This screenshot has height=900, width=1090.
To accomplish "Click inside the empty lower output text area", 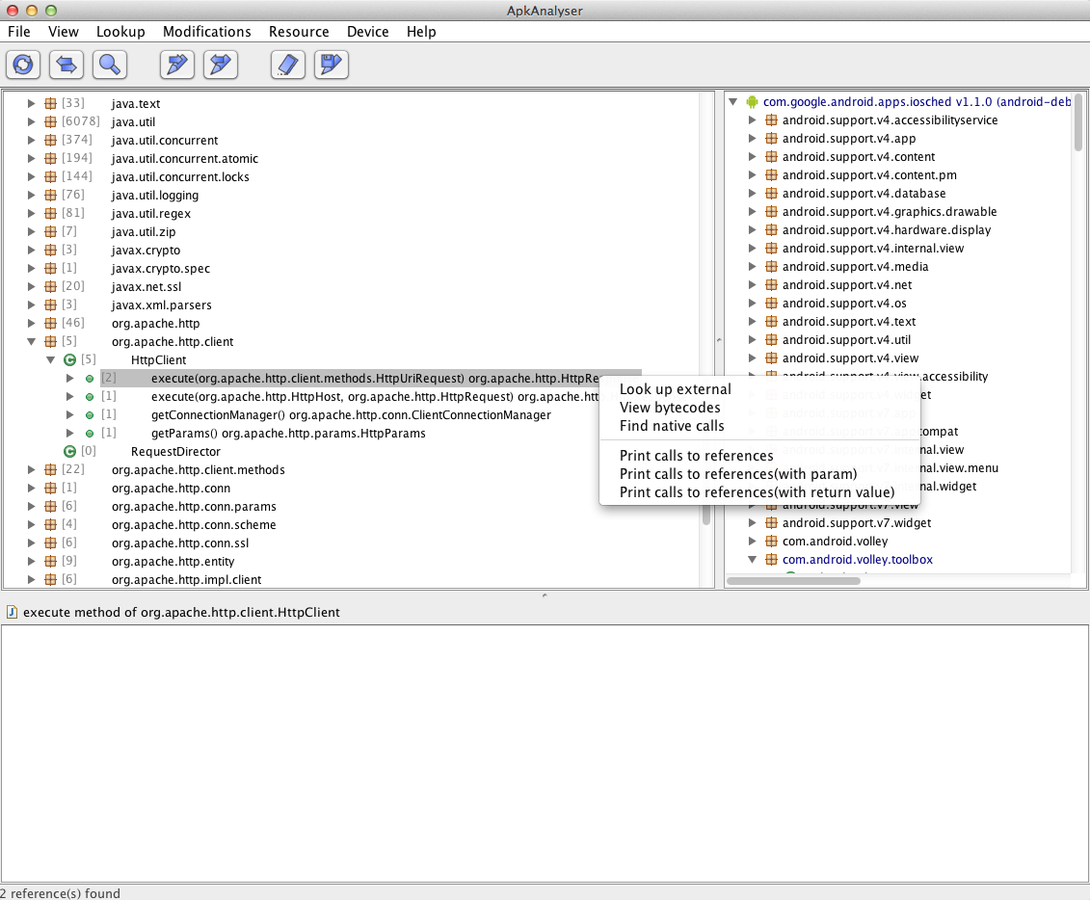I will click(x=544, y=753).
